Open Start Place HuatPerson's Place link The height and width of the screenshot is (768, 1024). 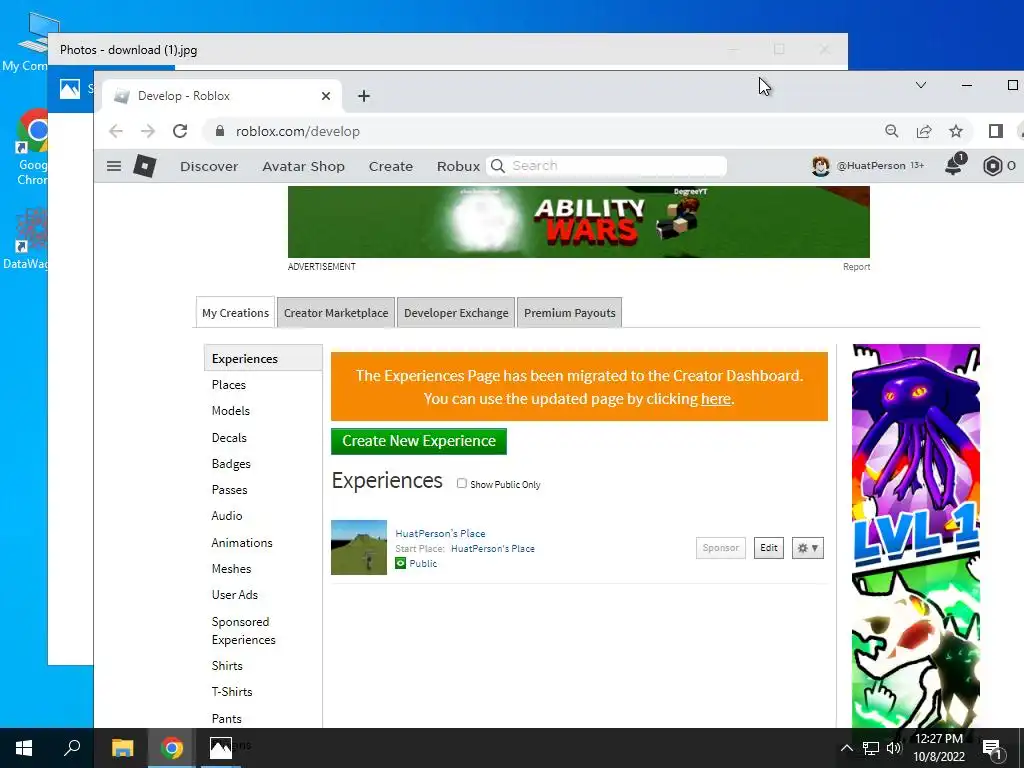[492, 549]
